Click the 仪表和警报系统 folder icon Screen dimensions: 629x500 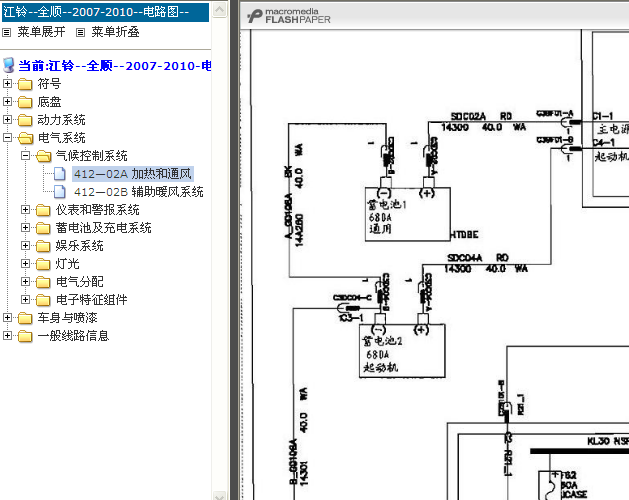click(43, 210)
